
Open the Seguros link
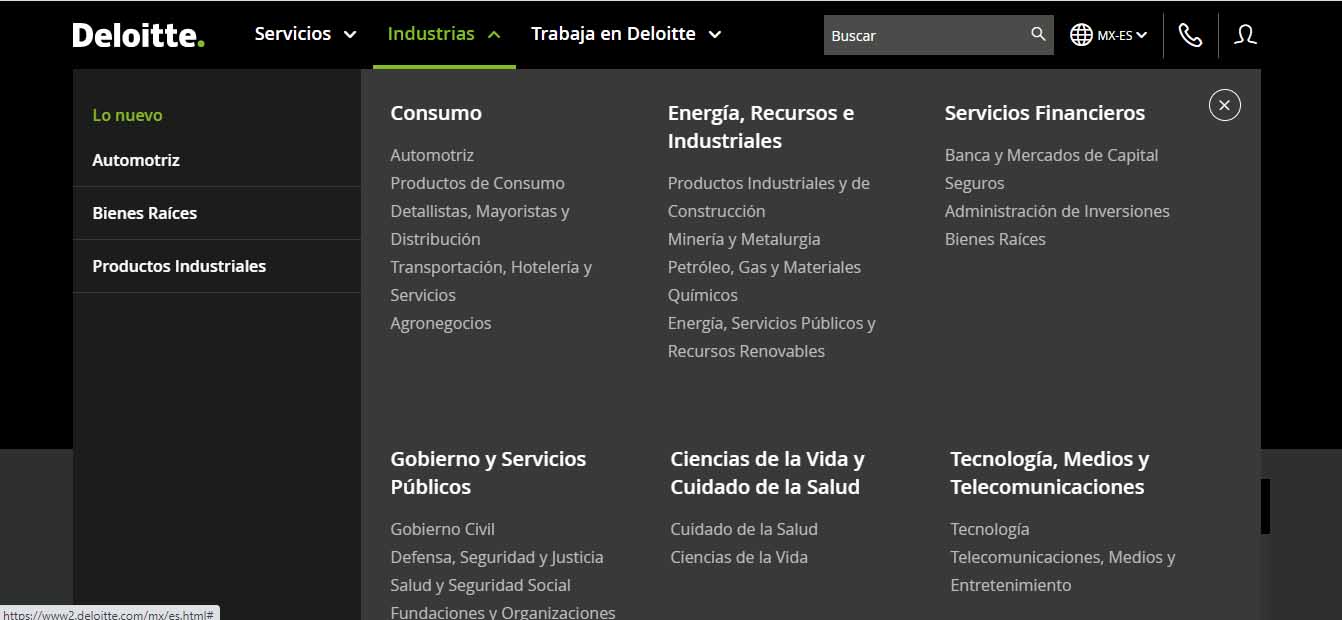click(974, 183)
